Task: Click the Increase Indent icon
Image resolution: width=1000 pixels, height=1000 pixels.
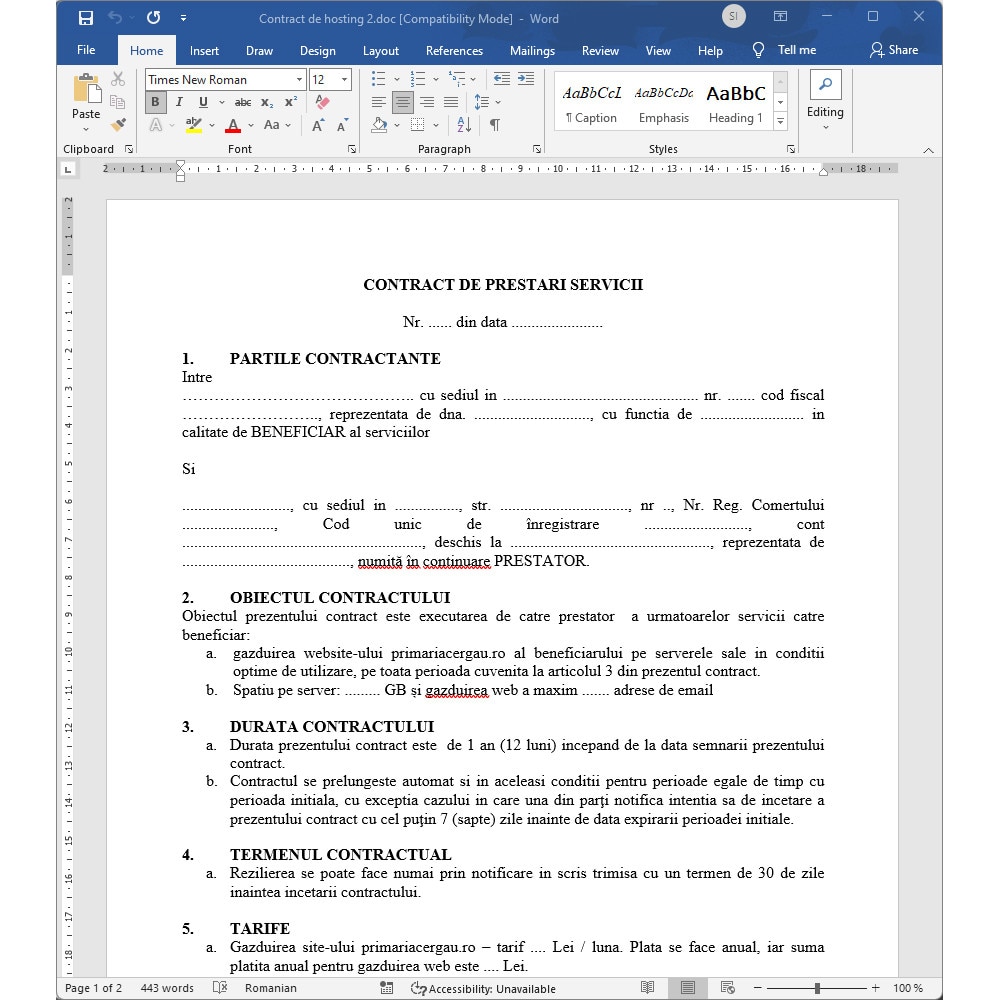Action: (x=525, y=79)
